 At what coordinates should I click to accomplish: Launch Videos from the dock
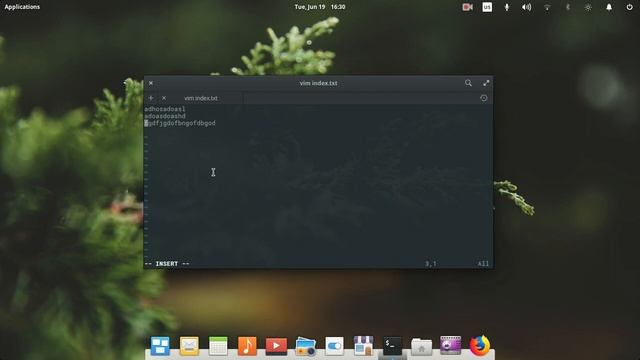[276, 346]
